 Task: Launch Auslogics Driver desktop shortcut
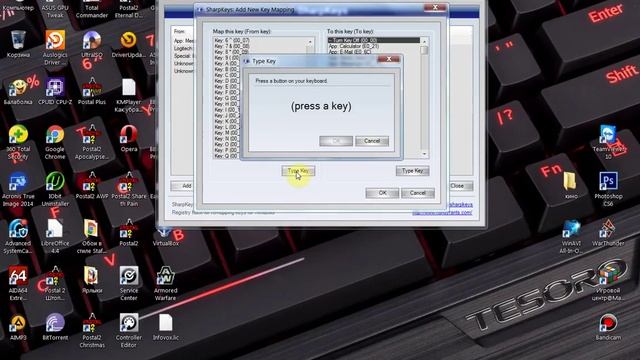[x=55, y=41]
